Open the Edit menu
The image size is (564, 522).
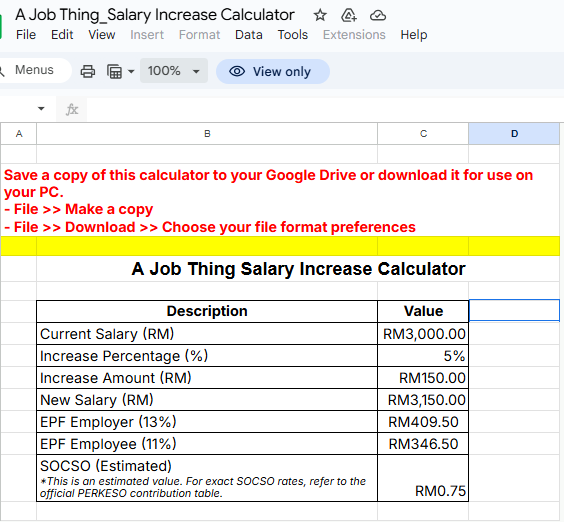62,35
